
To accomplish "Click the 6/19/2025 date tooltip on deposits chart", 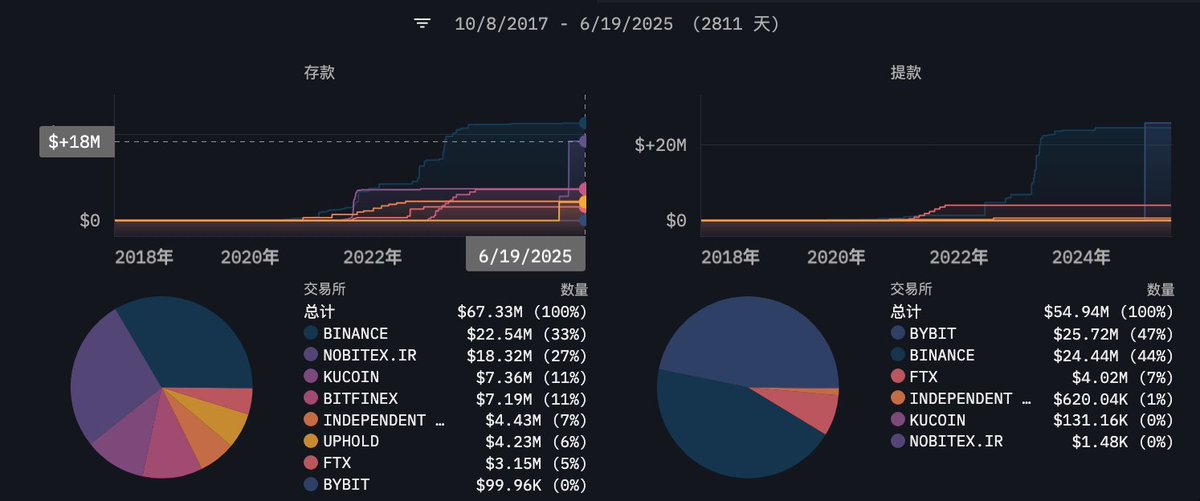I will [525, 256].
